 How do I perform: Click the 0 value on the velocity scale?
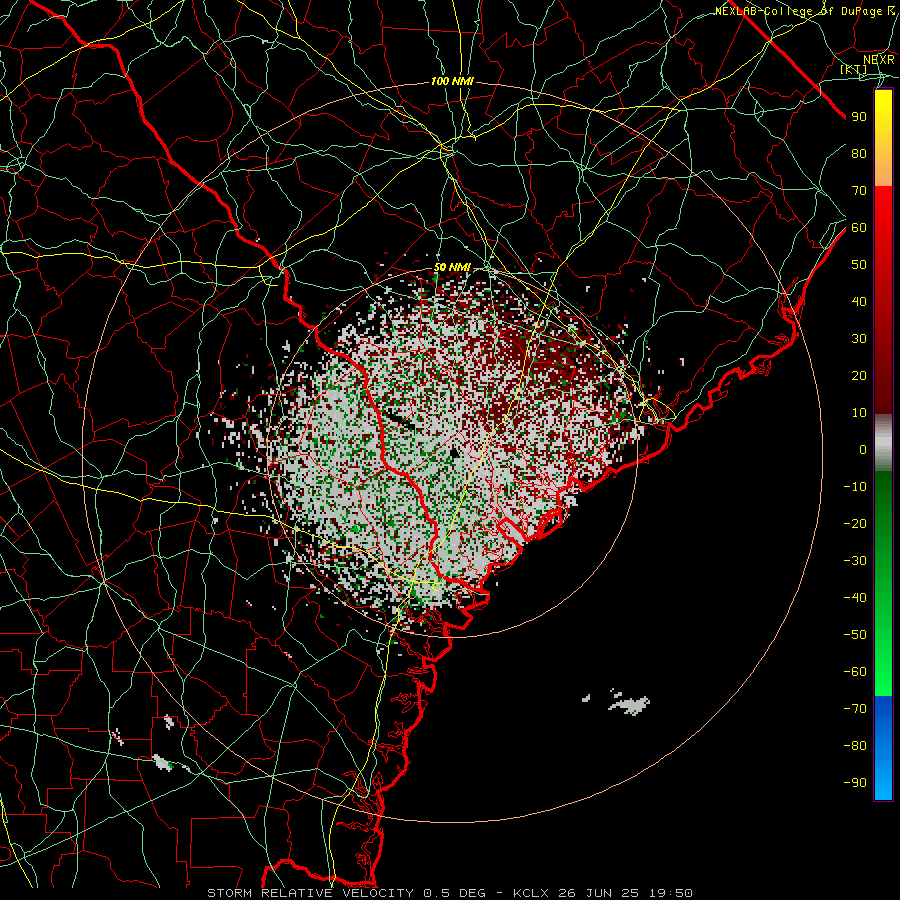tap(863, 449)
